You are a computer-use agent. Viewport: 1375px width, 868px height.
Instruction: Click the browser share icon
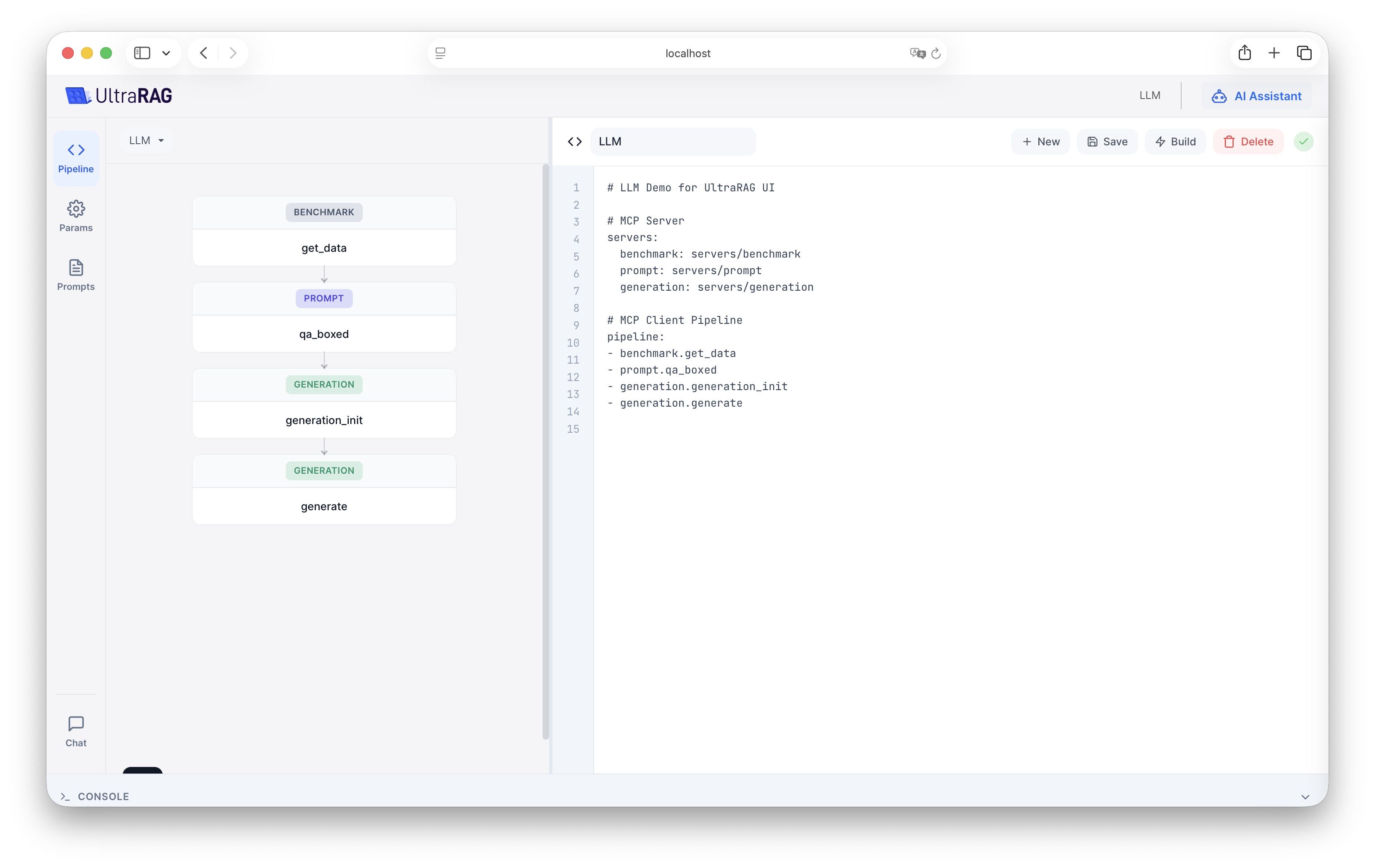(1245, 53)
